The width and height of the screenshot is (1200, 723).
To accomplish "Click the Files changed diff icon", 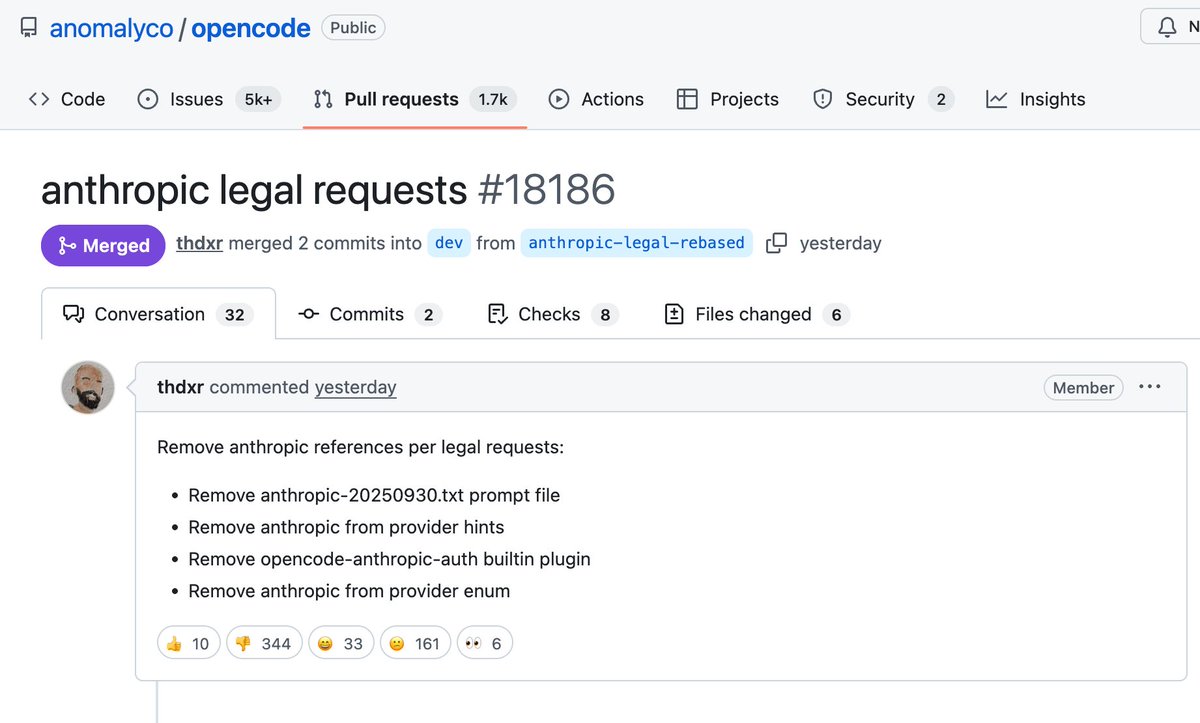I will [x=674, y=314].
